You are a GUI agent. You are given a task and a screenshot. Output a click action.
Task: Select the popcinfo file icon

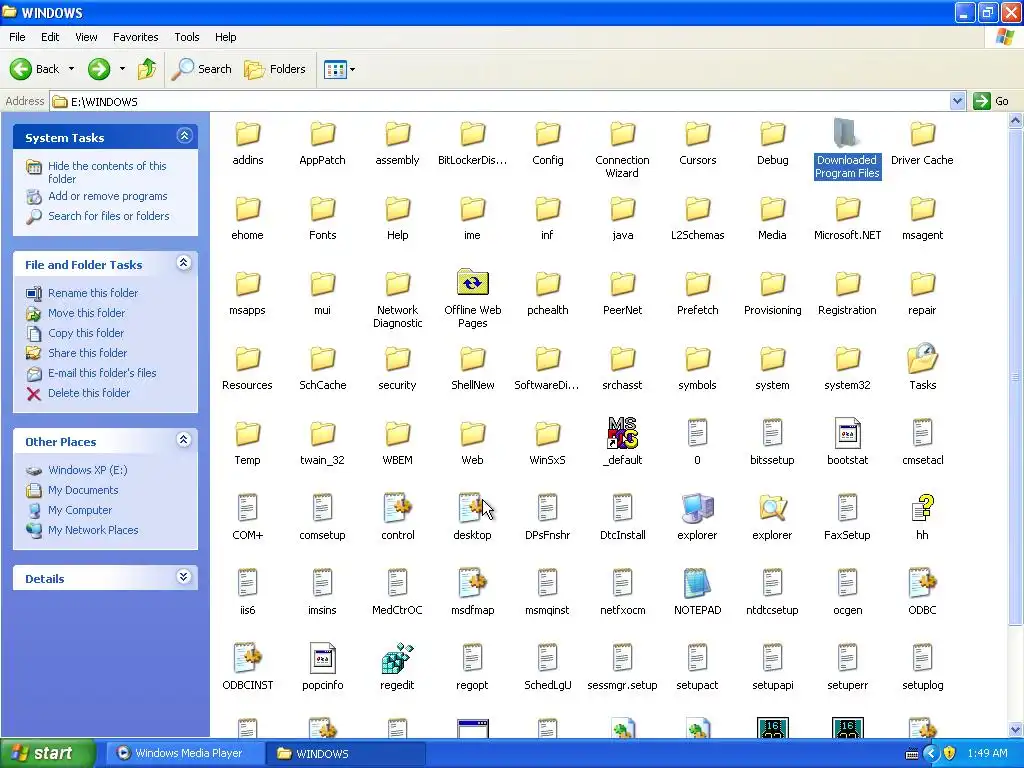[x=323, y=658]
